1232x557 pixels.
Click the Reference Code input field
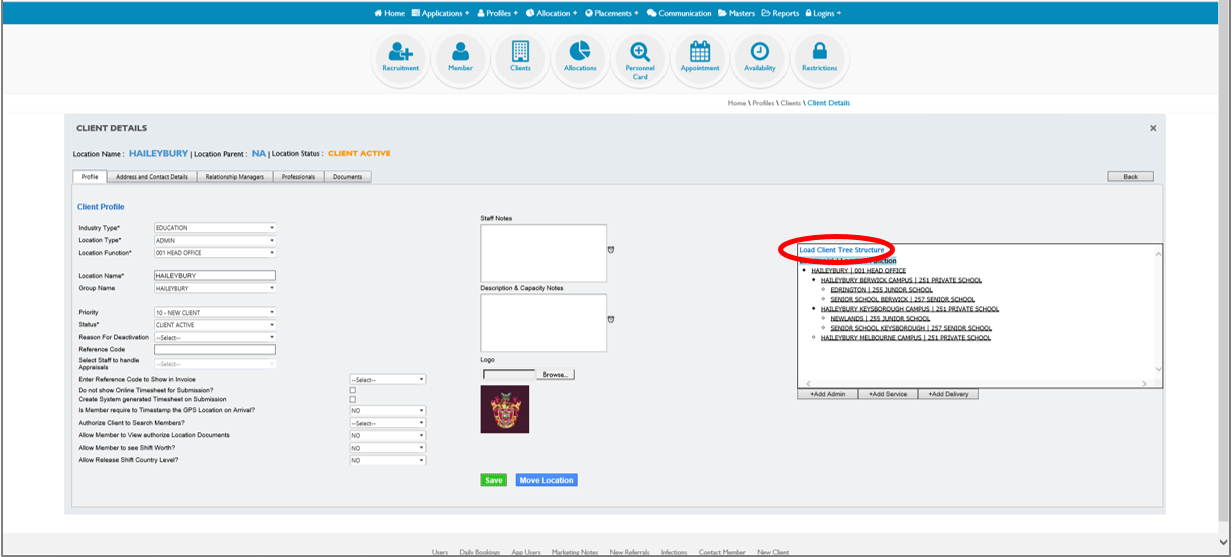click(x=214, y=349)
